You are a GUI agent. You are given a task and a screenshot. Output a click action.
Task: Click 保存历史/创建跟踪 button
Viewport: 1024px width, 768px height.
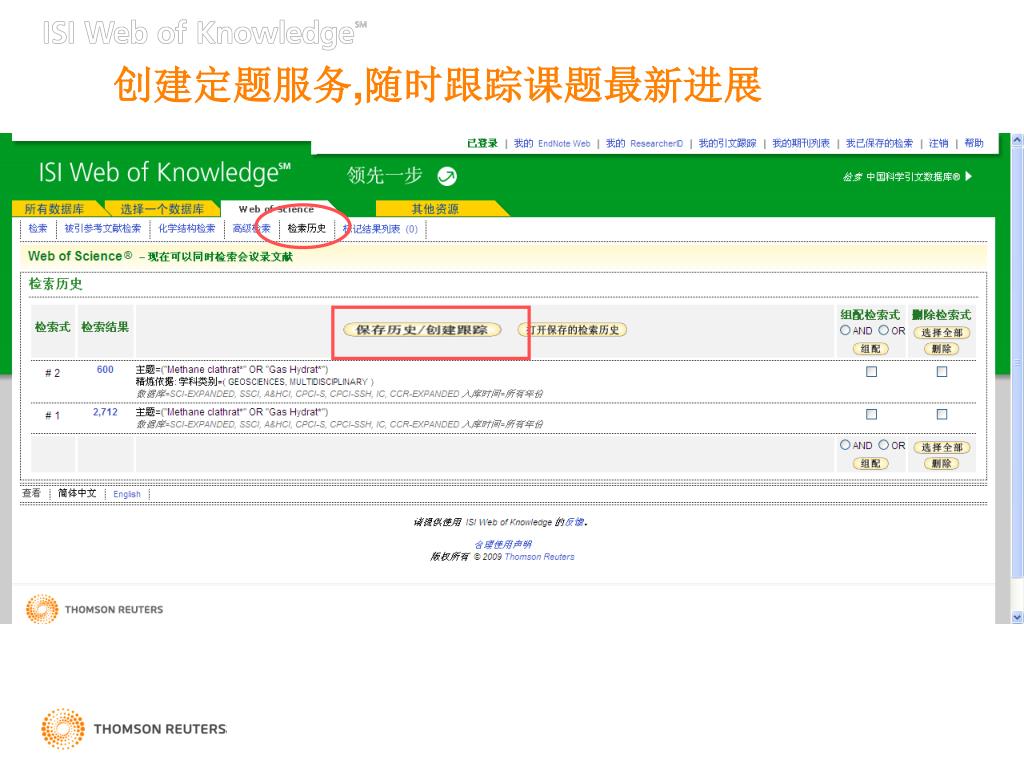pos(422,330)
